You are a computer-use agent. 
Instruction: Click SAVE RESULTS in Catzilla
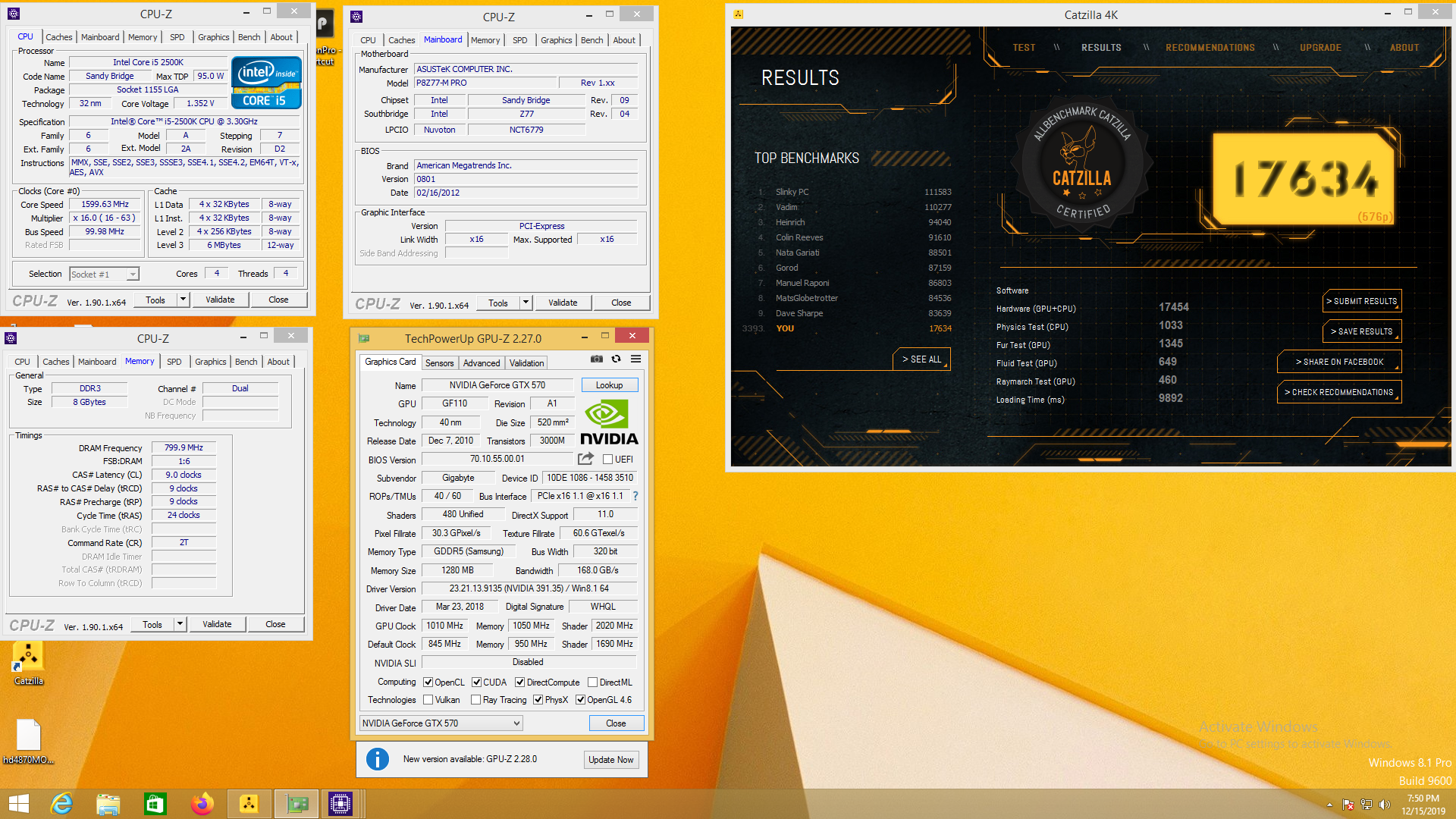point(1362,331)
